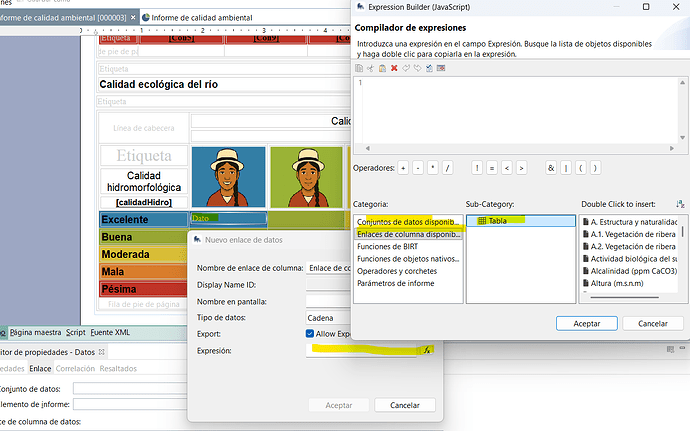Insert the ampersand operator
Image resolution: width=690 pixels, height=431 pixels.
pos(550,168)
